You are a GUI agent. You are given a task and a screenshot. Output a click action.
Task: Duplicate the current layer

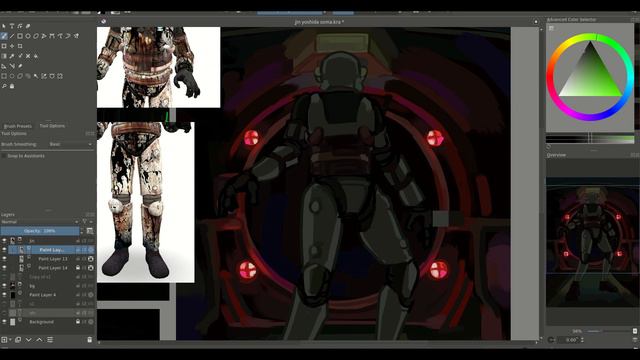[x=18, y=340]
